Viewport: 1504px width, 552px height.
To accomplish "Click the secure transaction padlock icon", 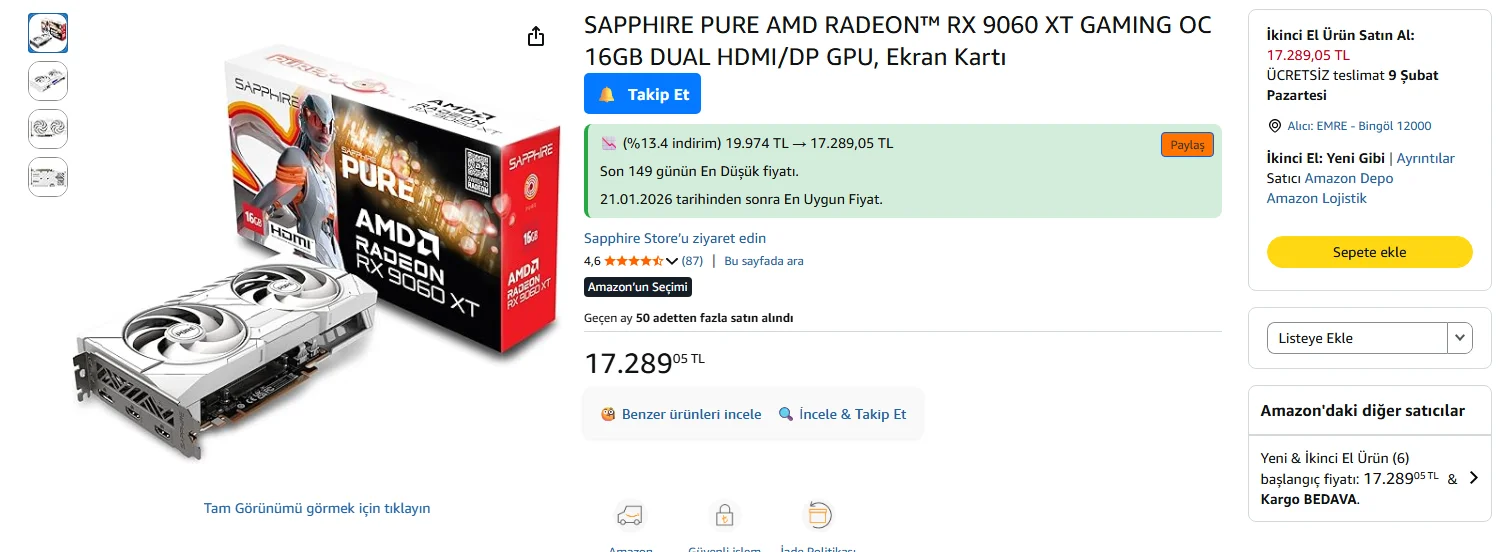I will tap(724, 515).
